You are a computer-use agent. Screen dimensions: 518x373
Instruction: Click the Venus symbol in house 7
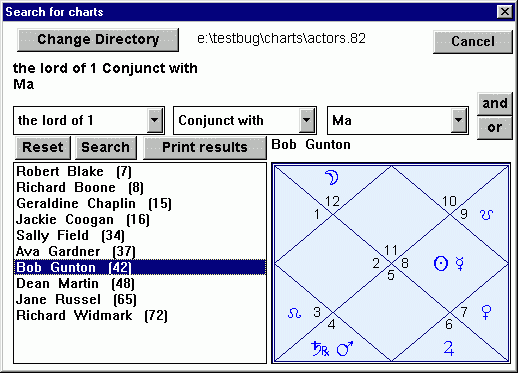point(486,312)
